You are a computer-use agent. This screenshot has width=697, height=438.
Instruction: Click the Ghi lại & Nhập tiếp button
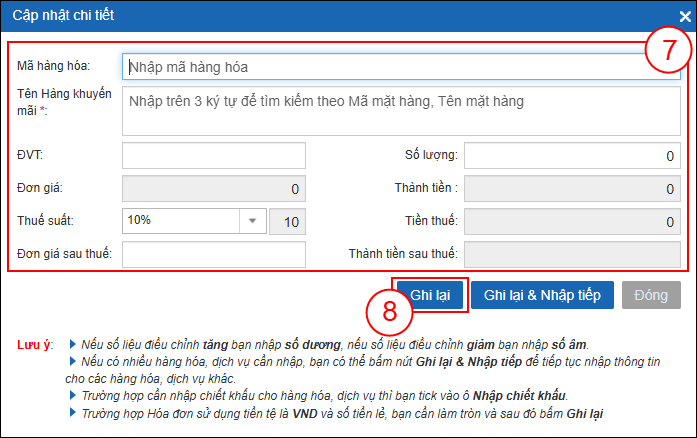pyautogui.click(x=541, y=295)
